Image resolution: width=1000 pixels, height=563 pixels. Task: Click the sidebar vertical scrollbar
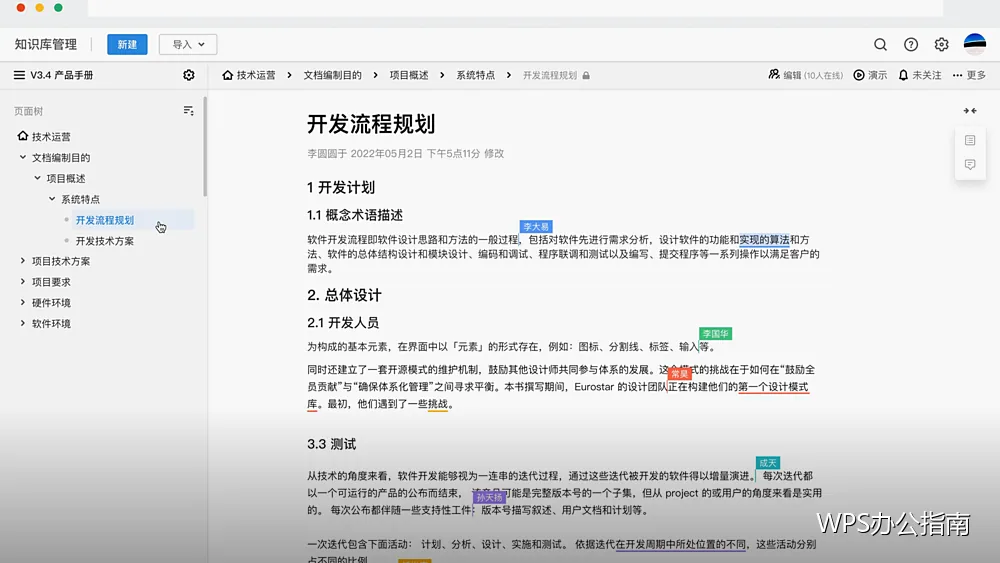[x=205, y=147]
